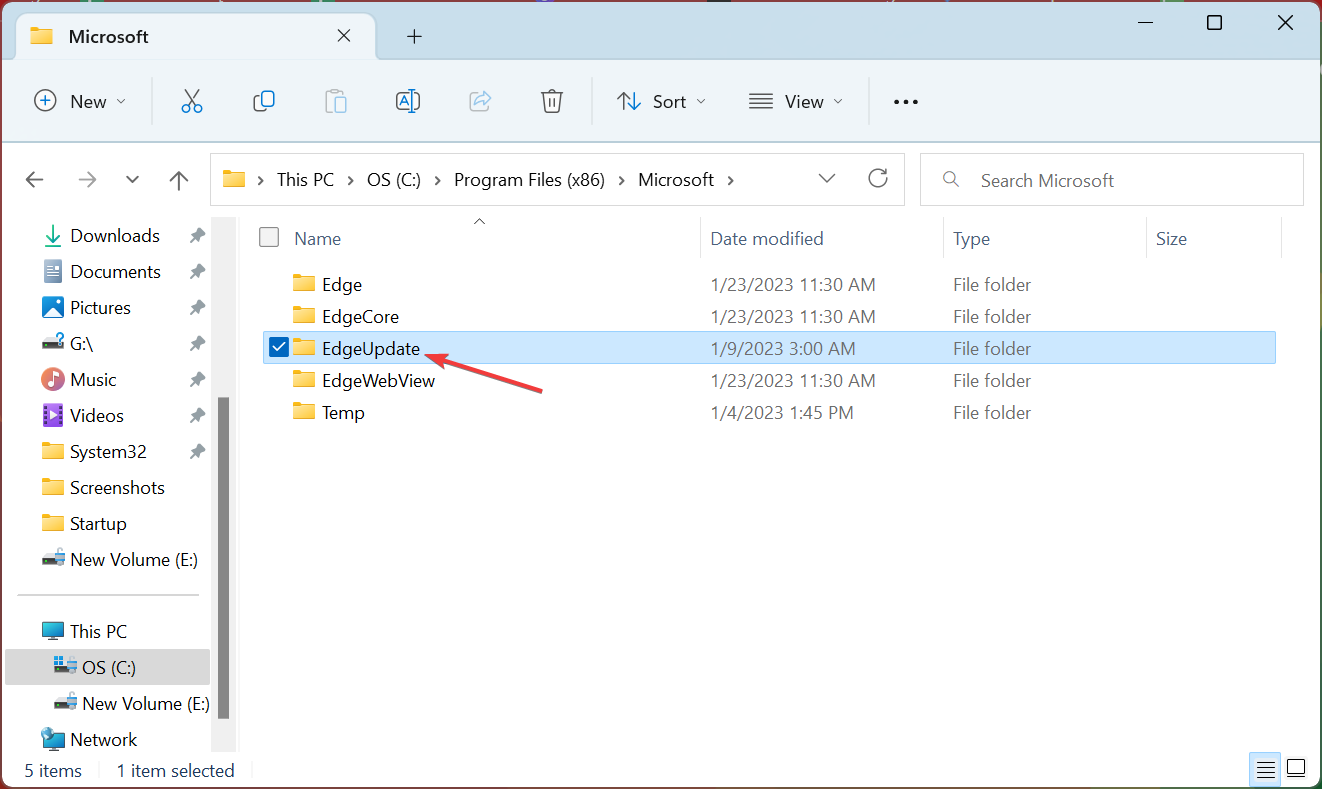Viewport: 1322px width, 789px height.
Task: Expand recent locations chevron
Action: (x=133, y=180)
